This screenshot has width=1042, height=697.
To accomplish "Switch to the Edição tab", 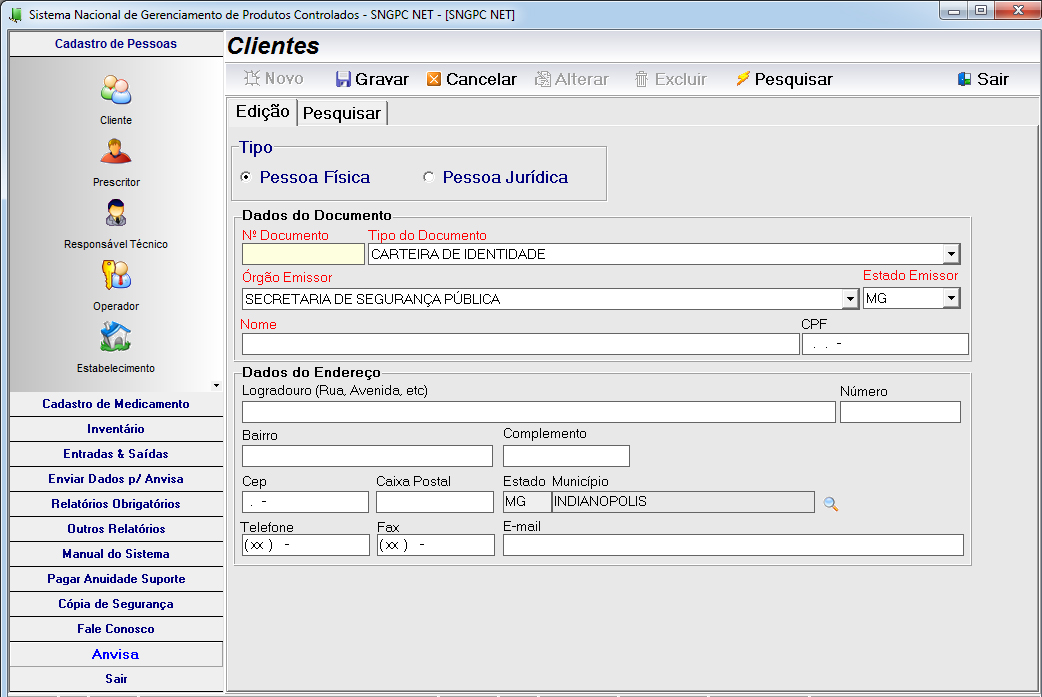I will [262, 112].
